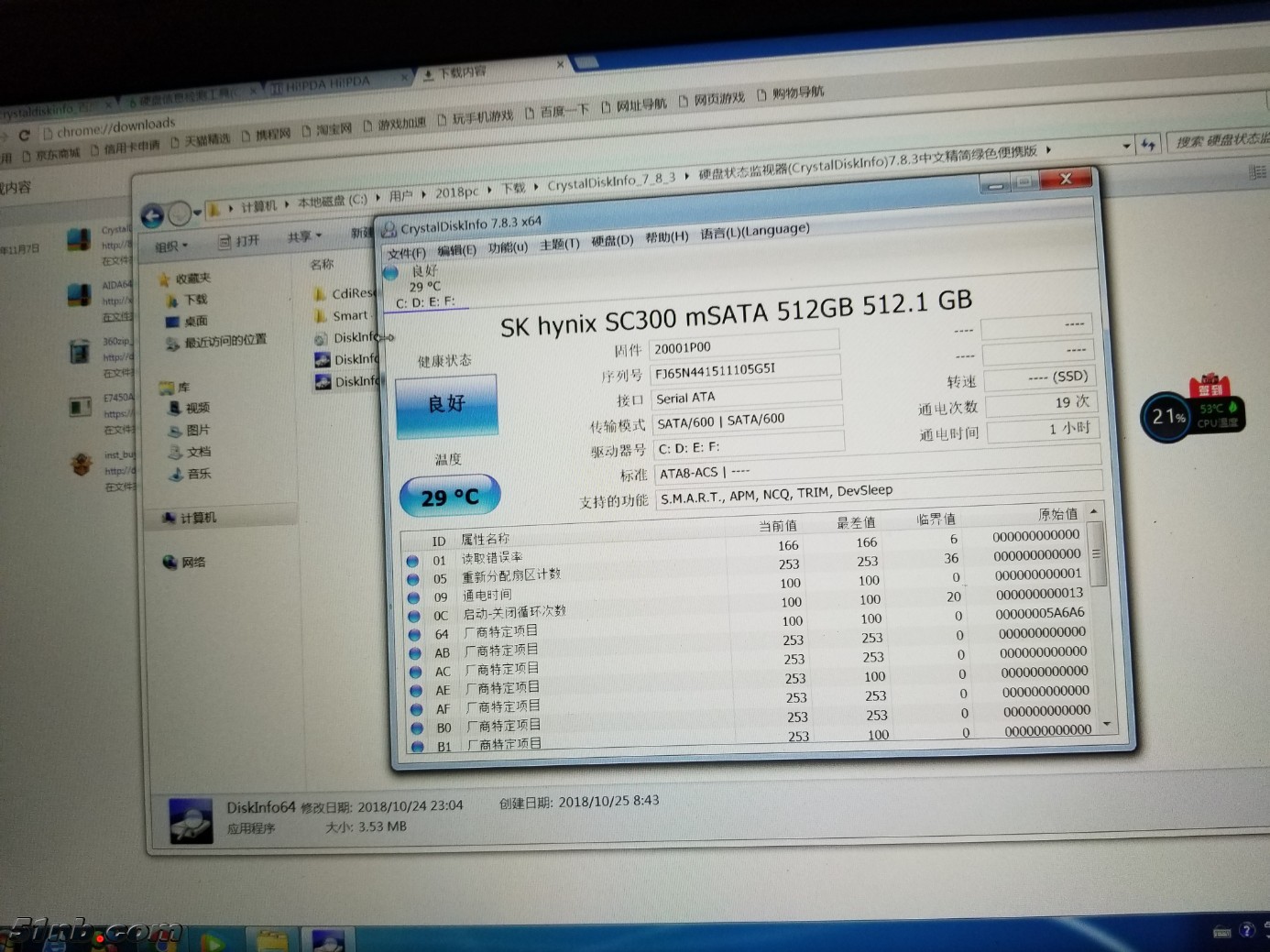Click status circle for attribute 09 通电时间

[414, 598]
